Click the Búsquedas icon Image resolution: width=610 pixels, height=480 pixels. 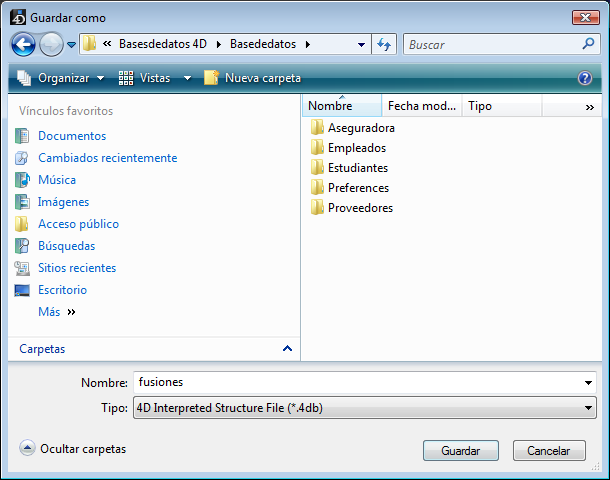[x=22, y=246]
